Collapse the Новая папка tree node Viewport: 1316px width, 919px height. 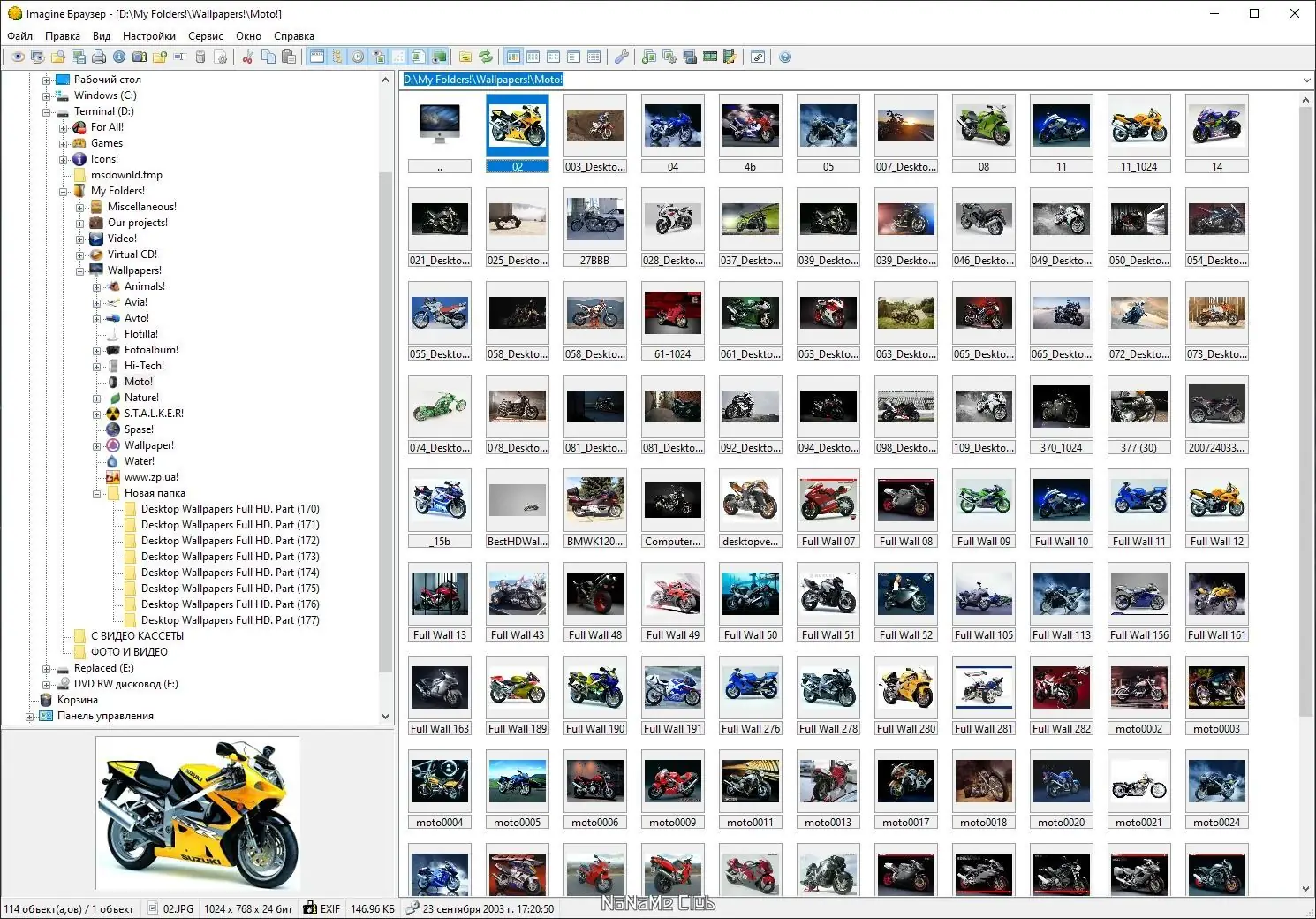click(97, 493)
